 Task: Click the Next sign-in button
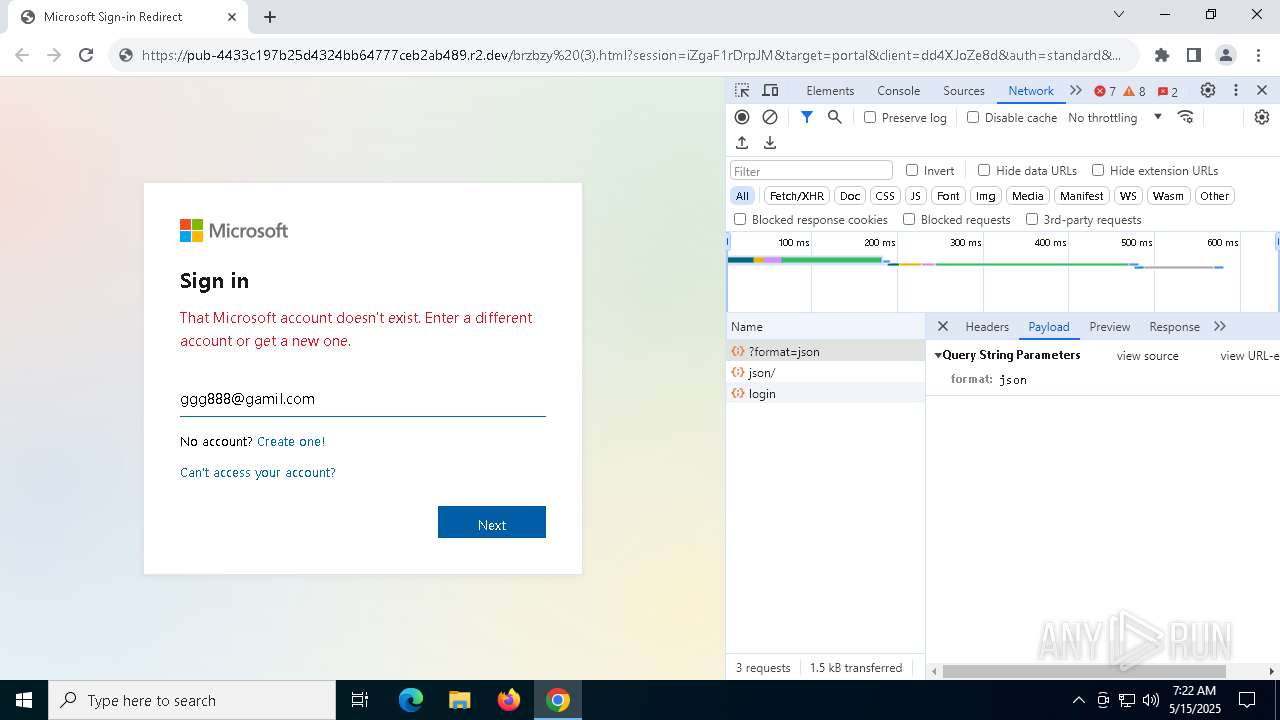tap(492, 522)
